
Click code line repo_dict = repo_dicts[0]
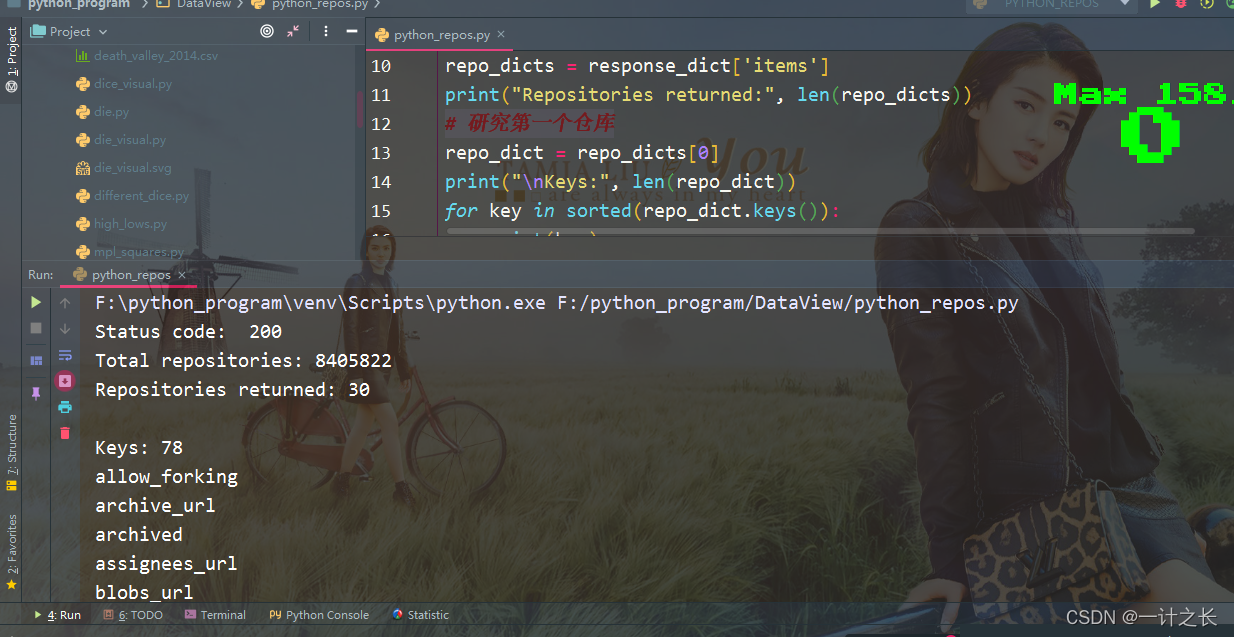pyautogui.click(x=582, y=153)
